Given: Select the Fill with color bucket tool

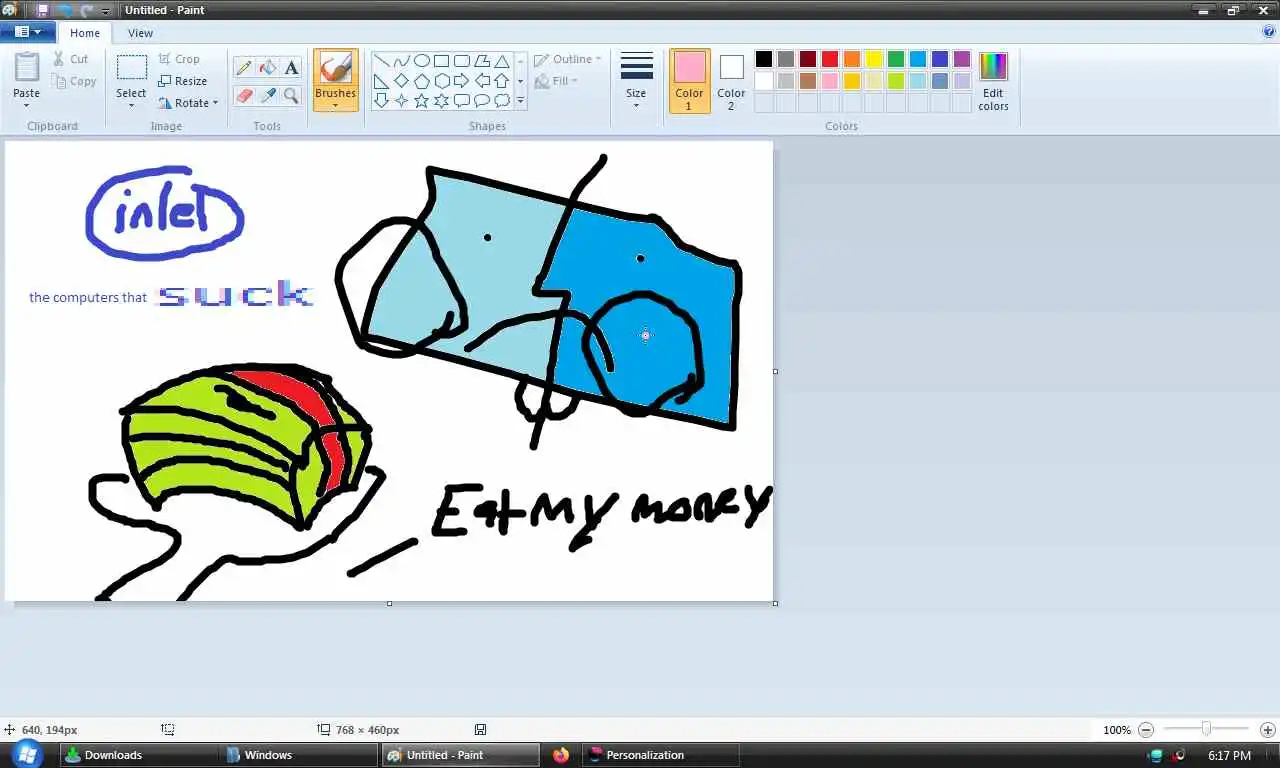Looking at the screenshot, I should pyautogui.click(x=267, y=68).
